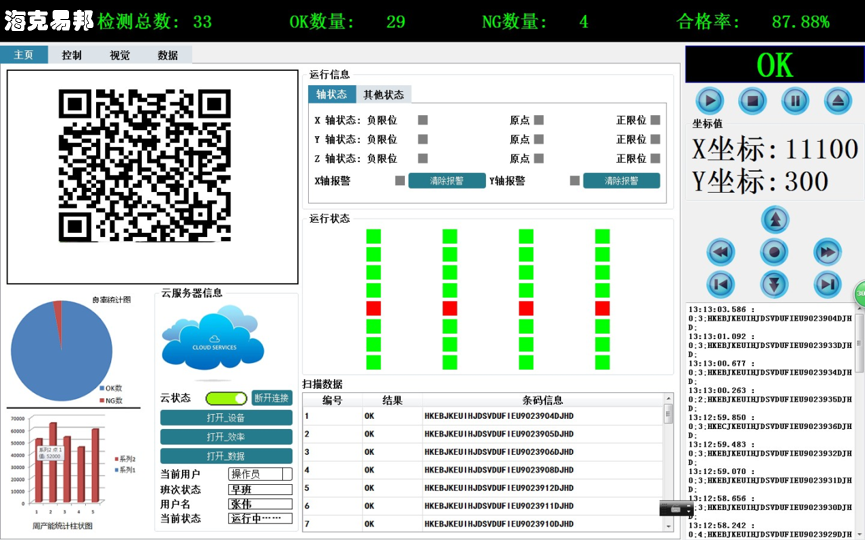Click the square stop button
This screenshot has width=865, height=540.
[x=752, y=100]
